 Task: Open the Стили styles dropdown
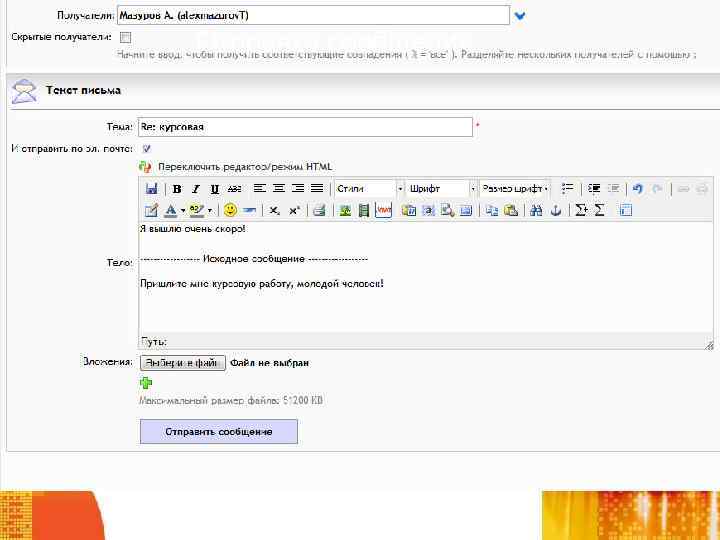click(x=369, y=189)
